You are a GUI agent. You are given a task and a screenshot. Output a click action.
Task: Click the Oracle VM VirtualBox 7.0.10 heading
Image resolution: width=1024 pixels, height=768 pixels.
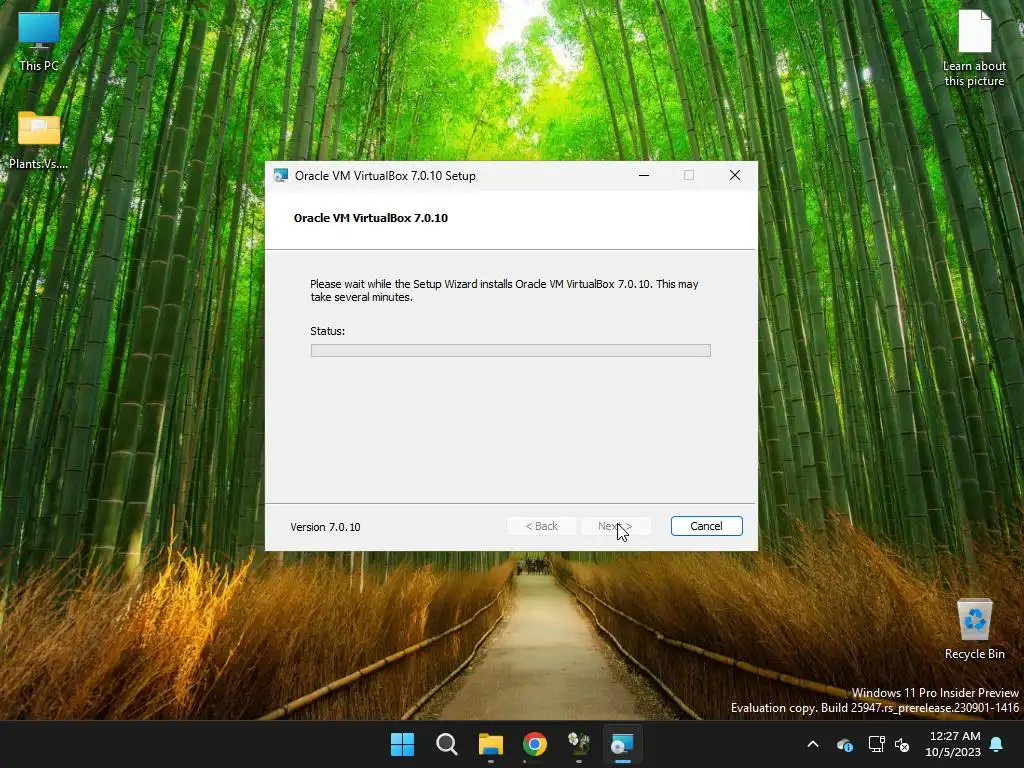click(370, 218)
